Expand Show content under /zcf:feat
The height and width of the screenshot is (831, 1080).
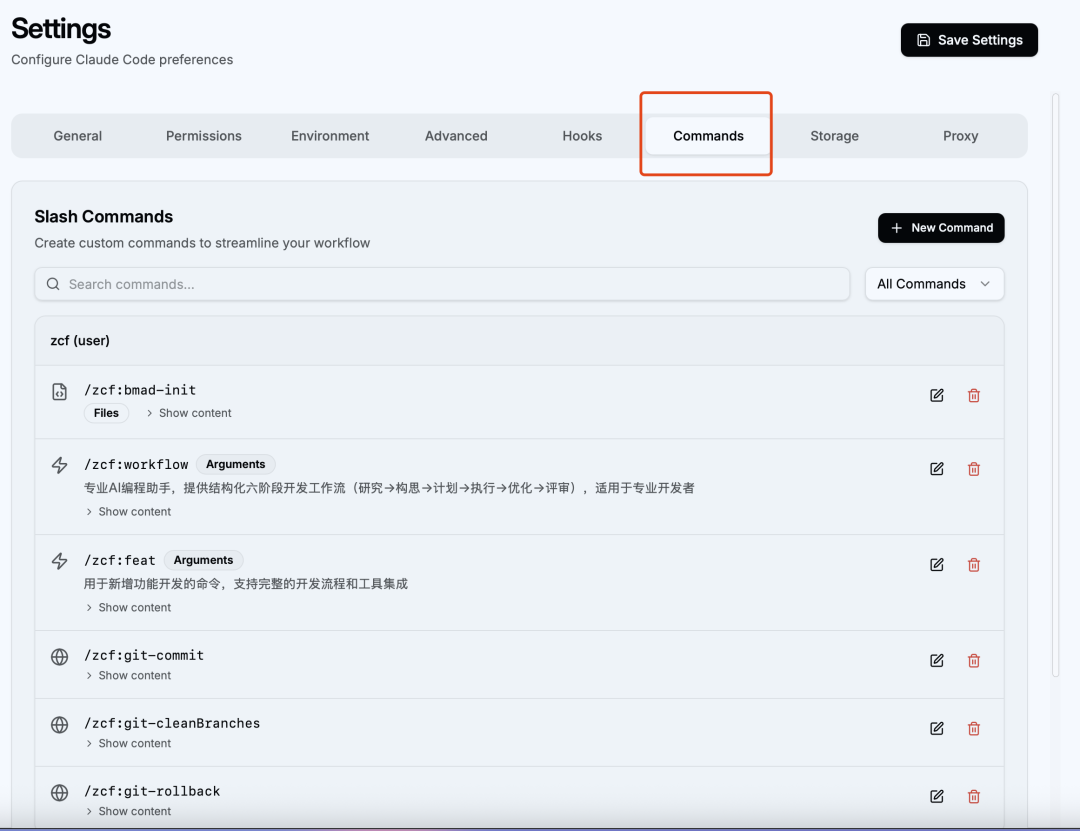pyautogui.click(x=128, y=607)
